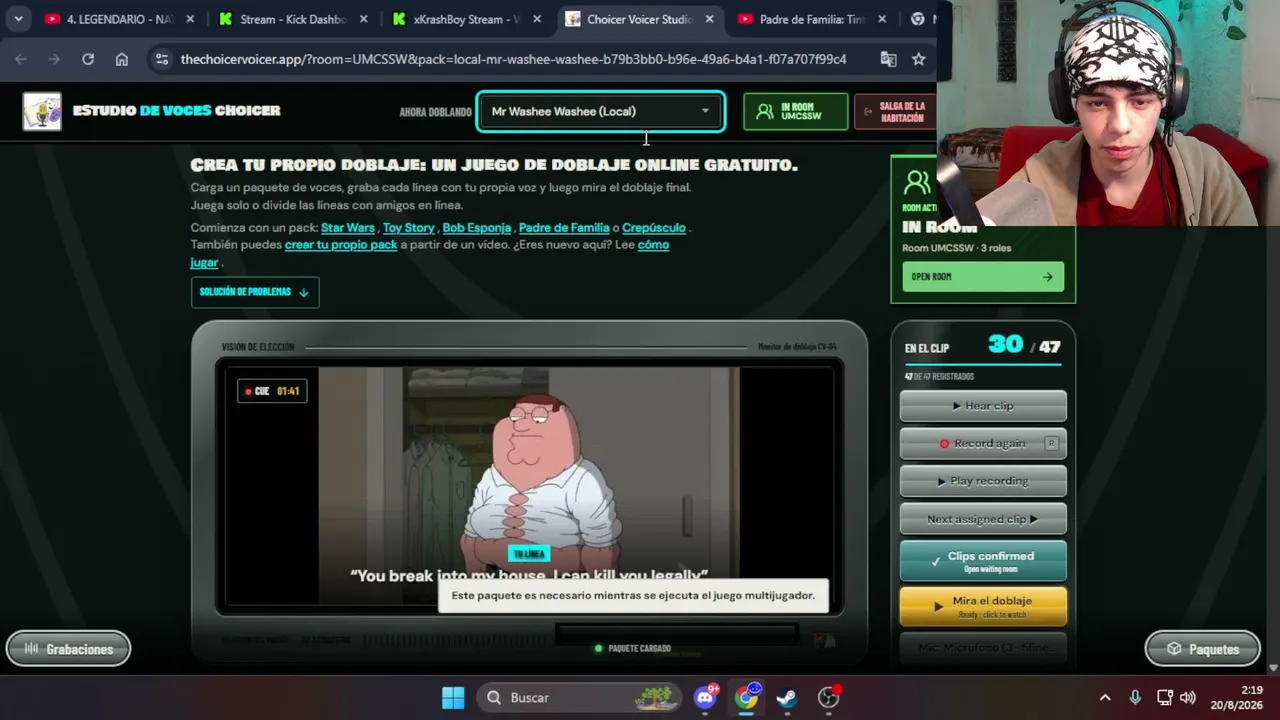
Task: Open the Crepúsculo pack link
Action: click(654, 227)
